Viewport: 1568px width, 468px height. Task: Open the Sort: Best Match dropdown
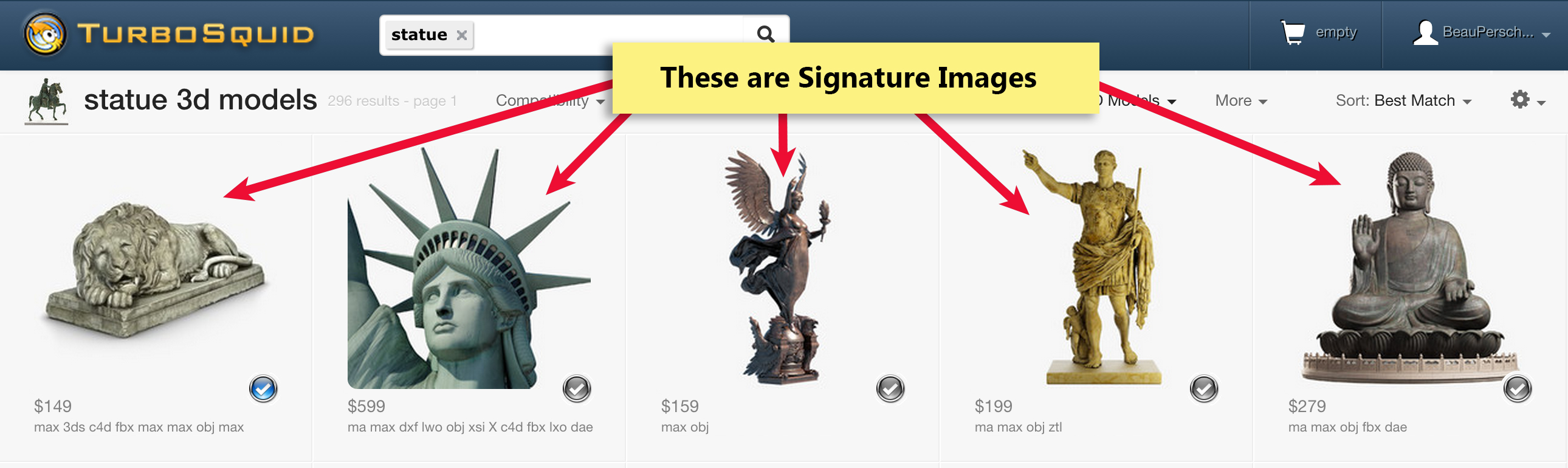(x=1403, y=100)
